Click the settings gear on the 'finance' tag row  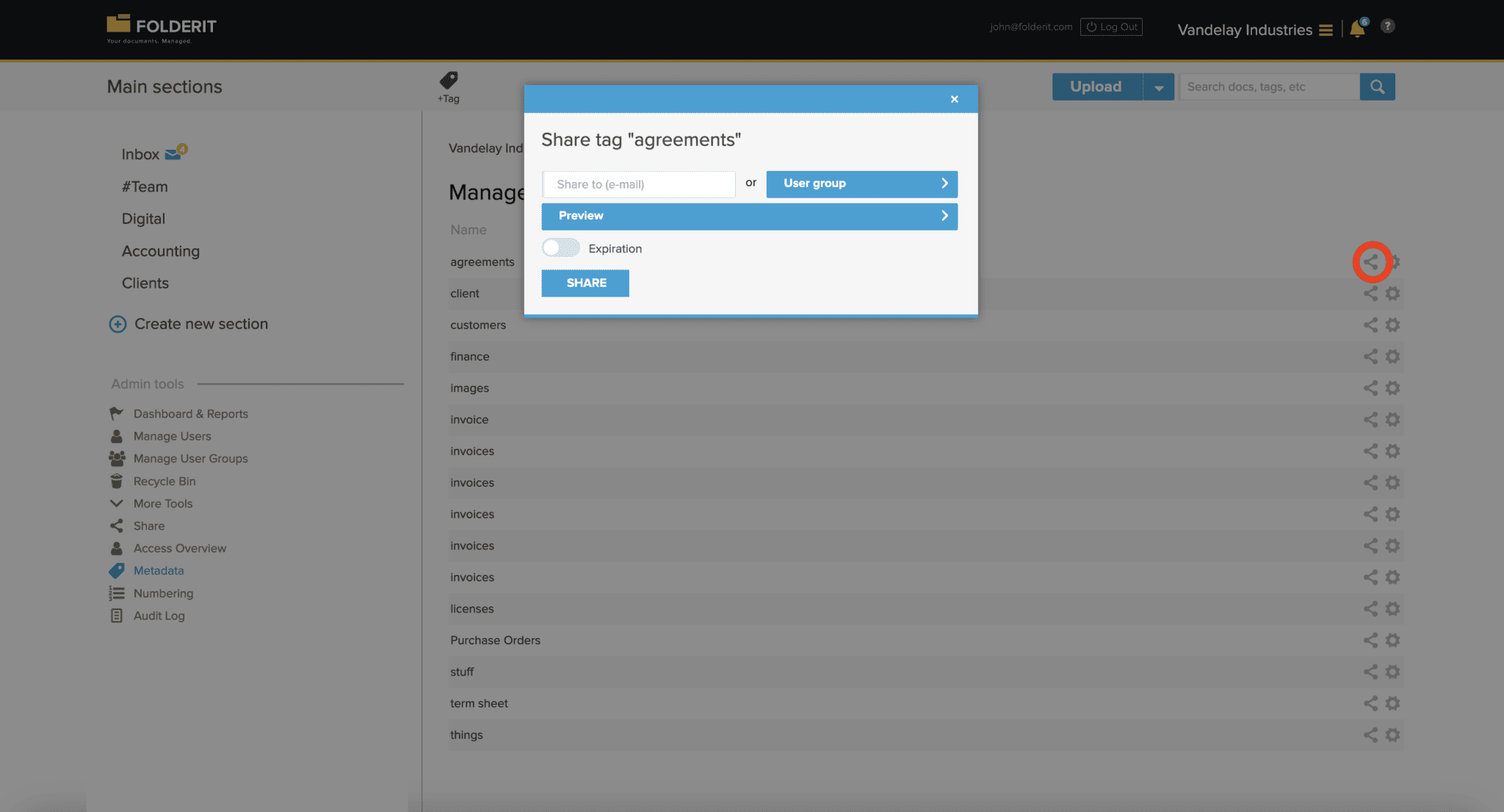[1394, 356]
